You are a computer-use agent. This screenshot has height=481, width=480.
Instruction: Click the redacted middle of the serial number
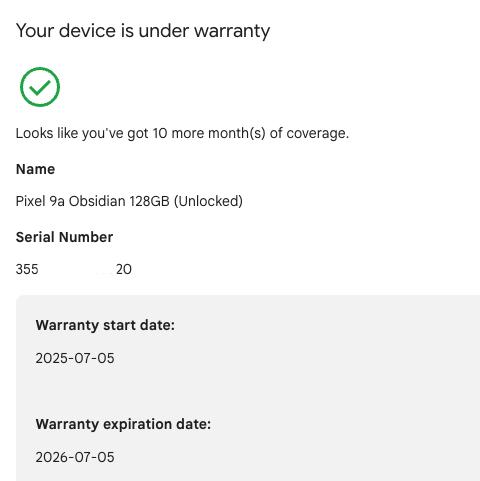point(77,269)
